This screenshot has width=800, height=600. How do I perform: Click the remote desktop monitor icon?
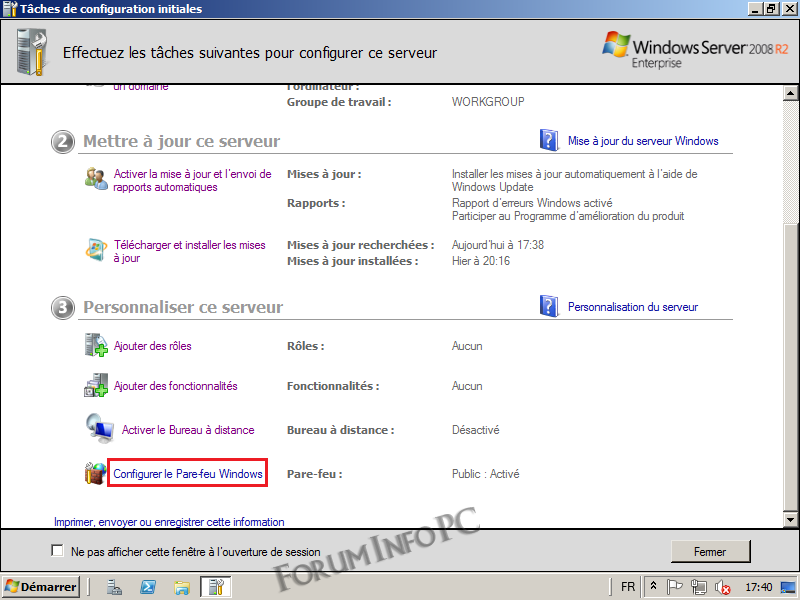[99, 428]
